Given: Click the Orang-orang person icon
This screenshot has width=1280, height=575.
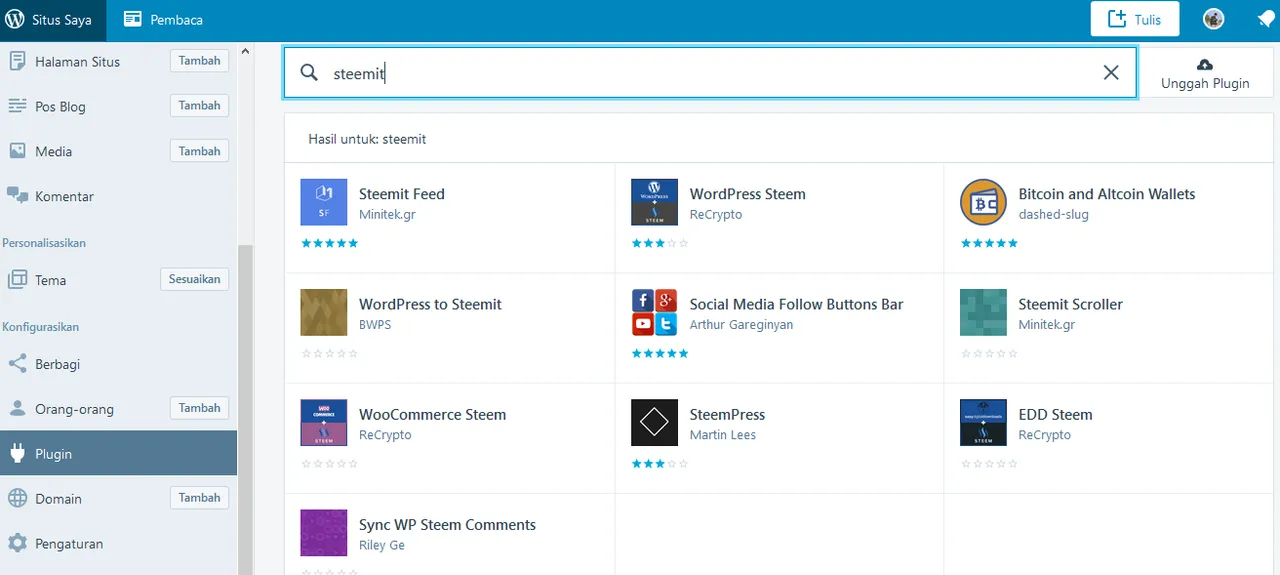Looking at the screenshot, I should (17, 409).
